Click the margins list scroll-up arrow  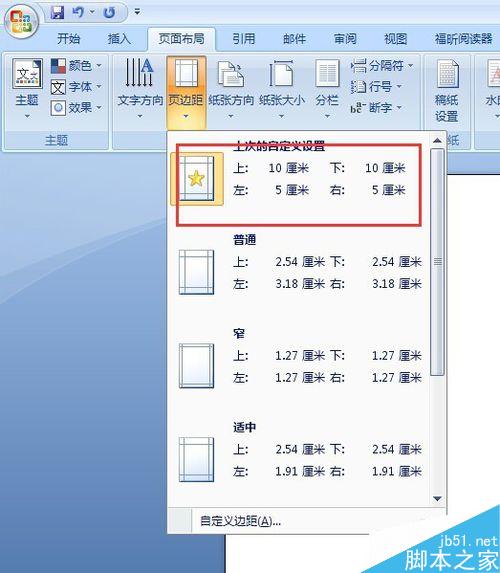click(437, 140)
